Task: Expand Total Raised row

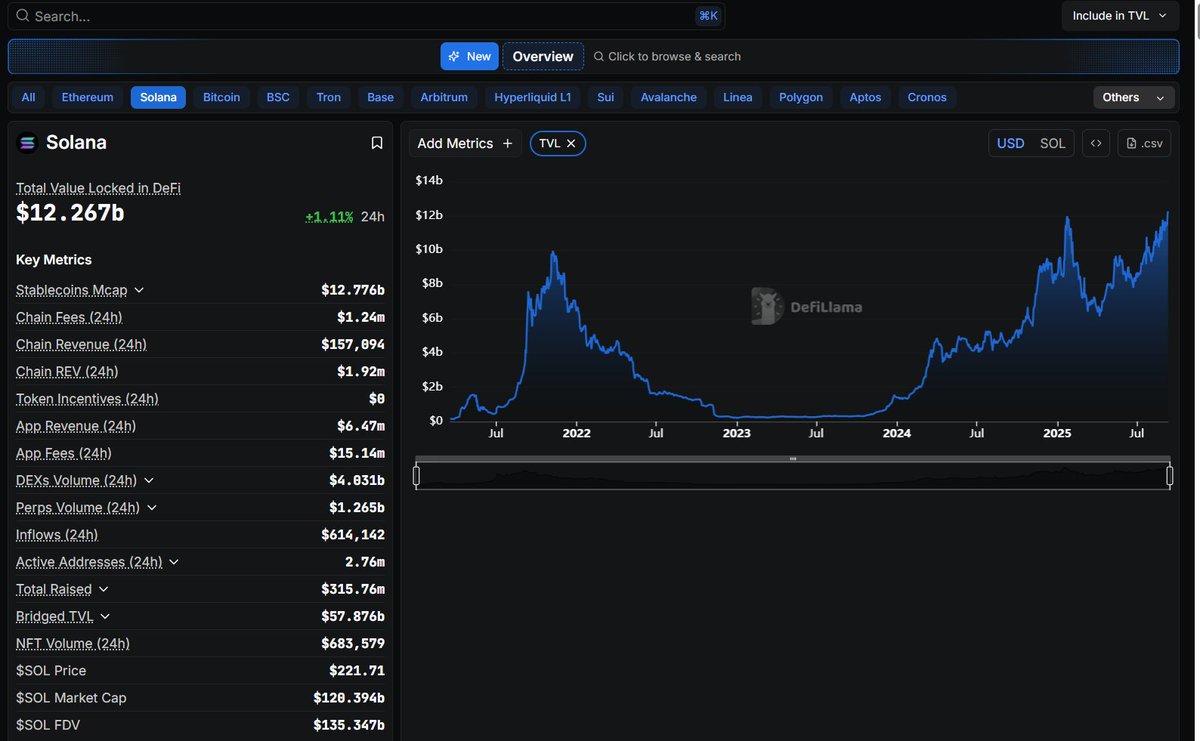Action: 104,589
